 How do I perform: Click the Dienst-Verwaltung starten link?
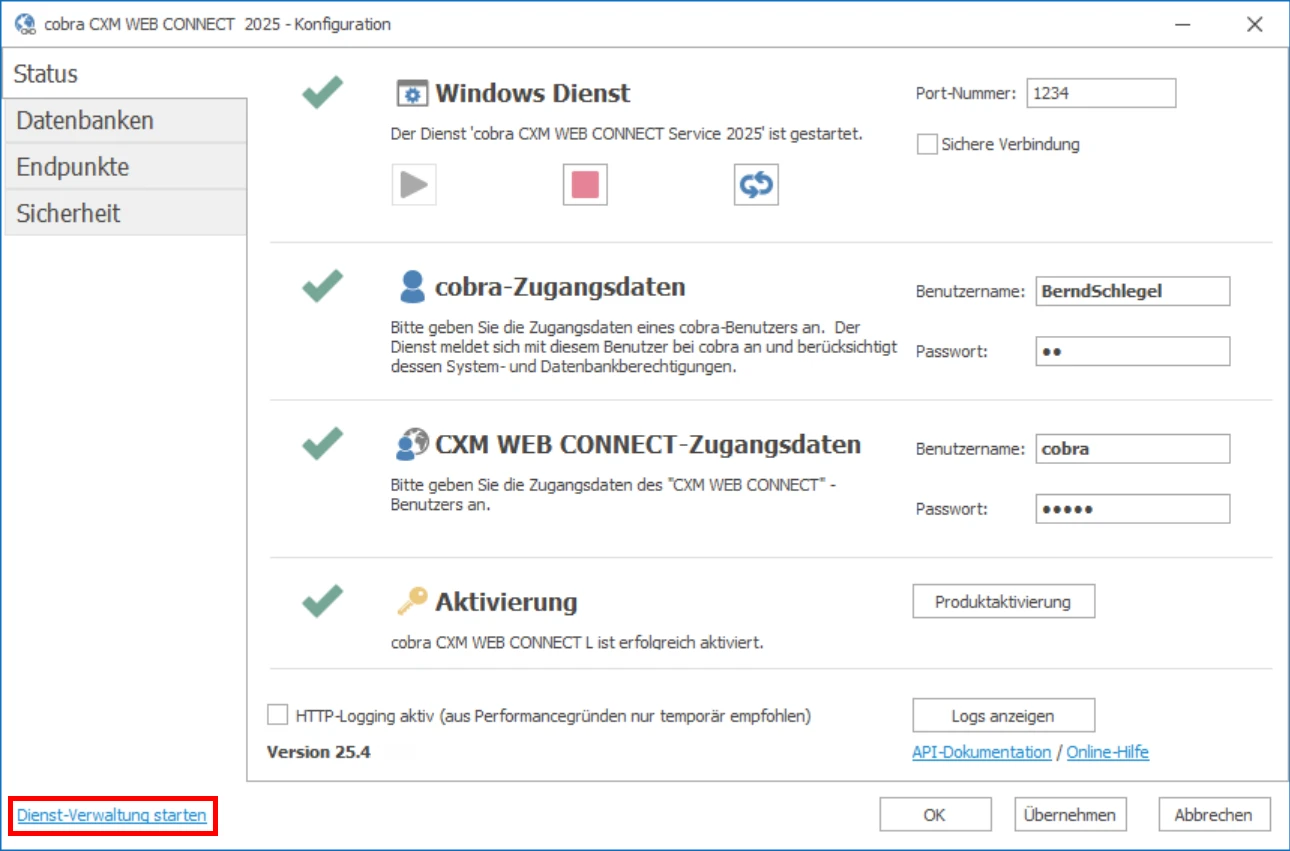point(112,815)
